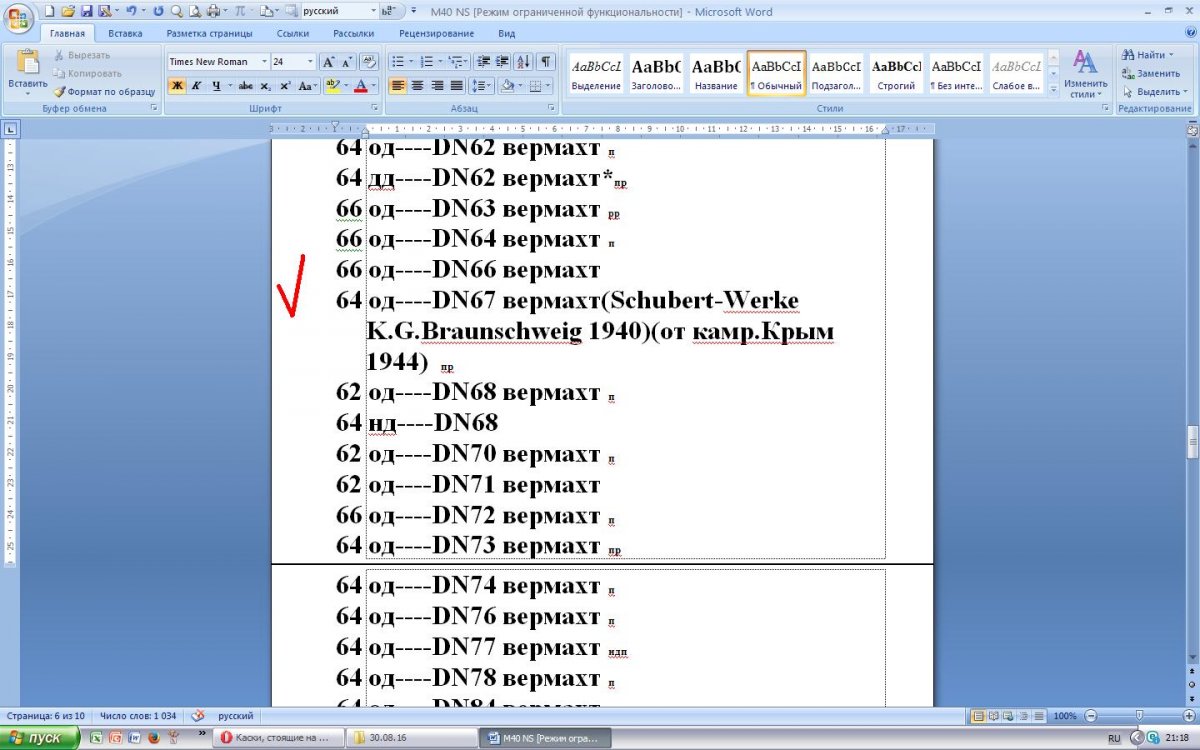This screenshot has width=1200, height=750.
Task: Click the Grow Font icon
Action: tap(329, 62)
